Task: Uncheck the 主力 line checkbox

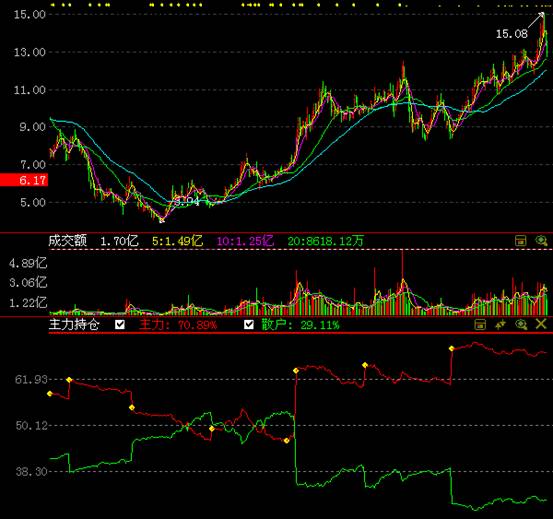Action: (120, 324)
